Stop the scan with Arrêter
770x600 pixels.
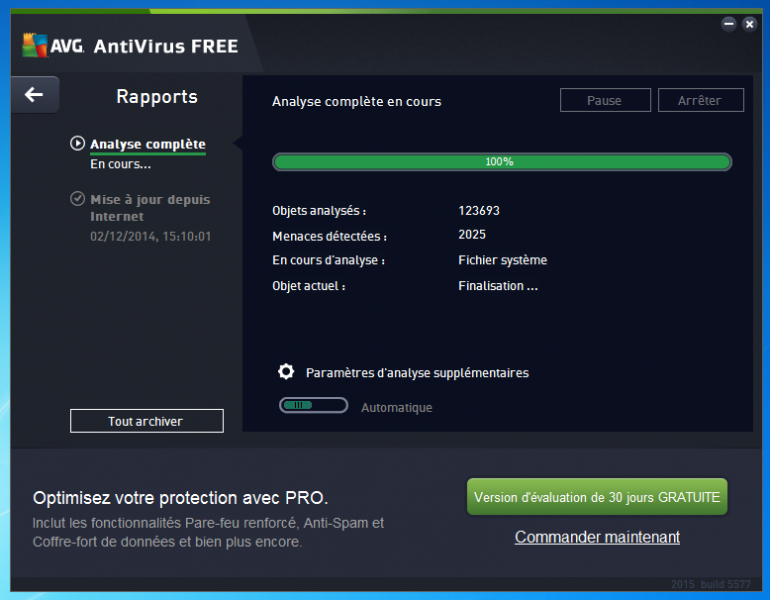pyautogui.click(x=700, y=100)
